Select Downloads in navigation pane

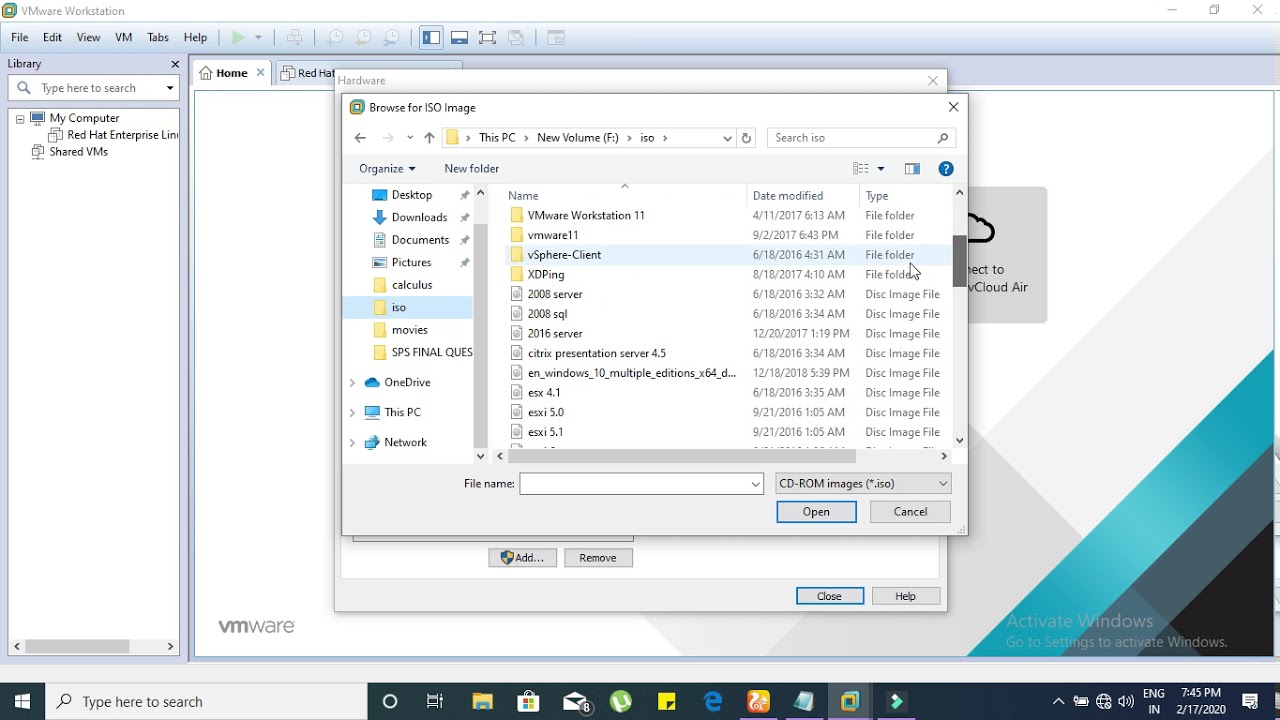click(x=419, y=218)
